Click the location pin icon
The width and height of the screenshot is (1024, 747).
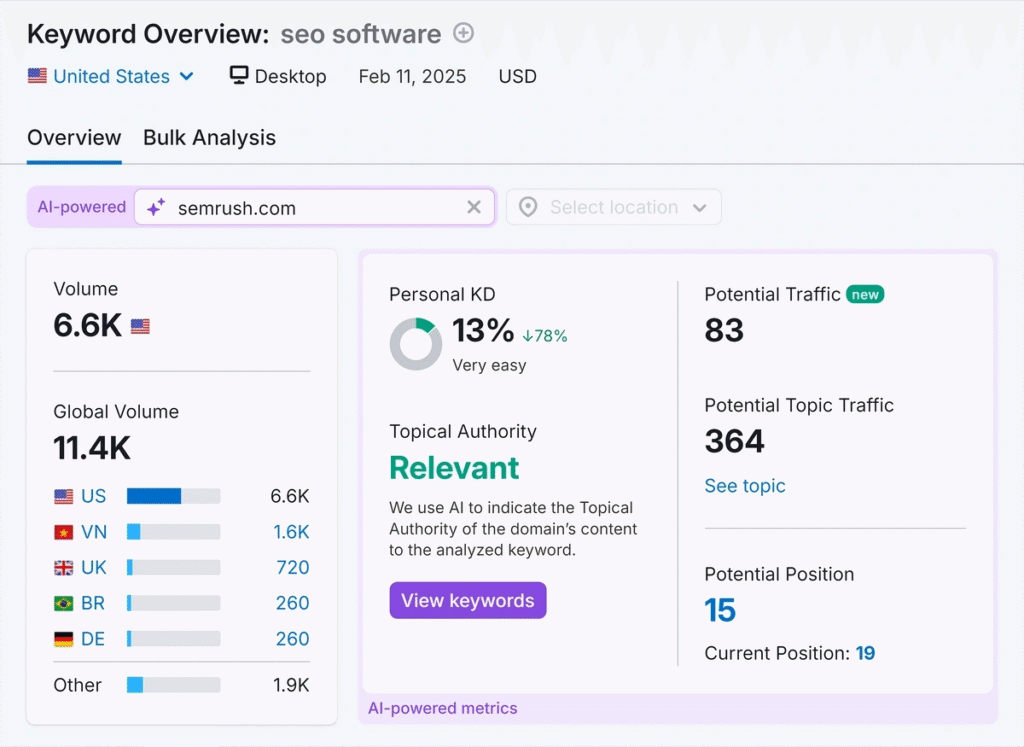tap(528, 207)
